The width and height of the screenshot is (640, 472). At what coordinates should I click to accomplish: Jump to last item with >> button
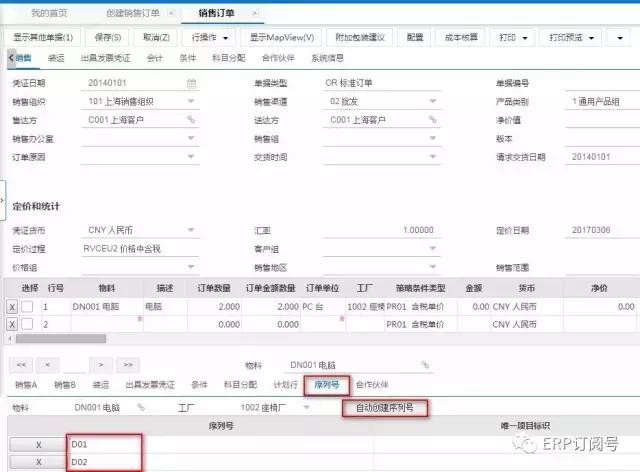click(128, 365)
